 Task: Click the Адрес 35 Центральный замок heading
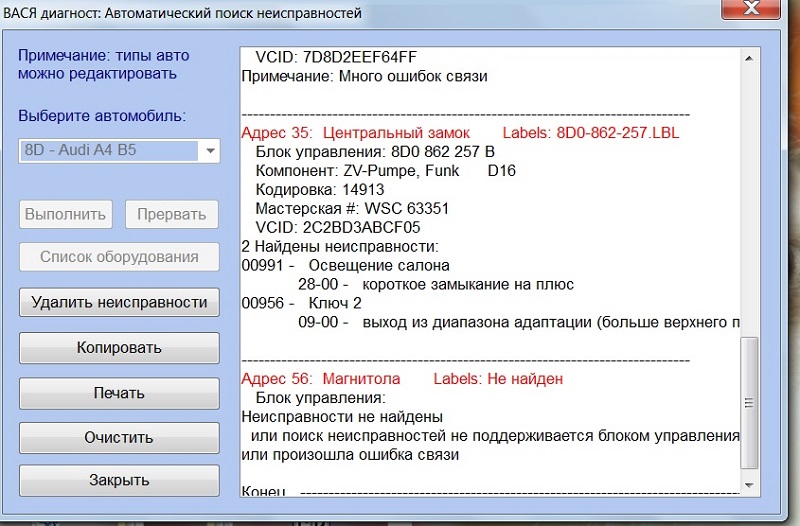tap(356, 133)
